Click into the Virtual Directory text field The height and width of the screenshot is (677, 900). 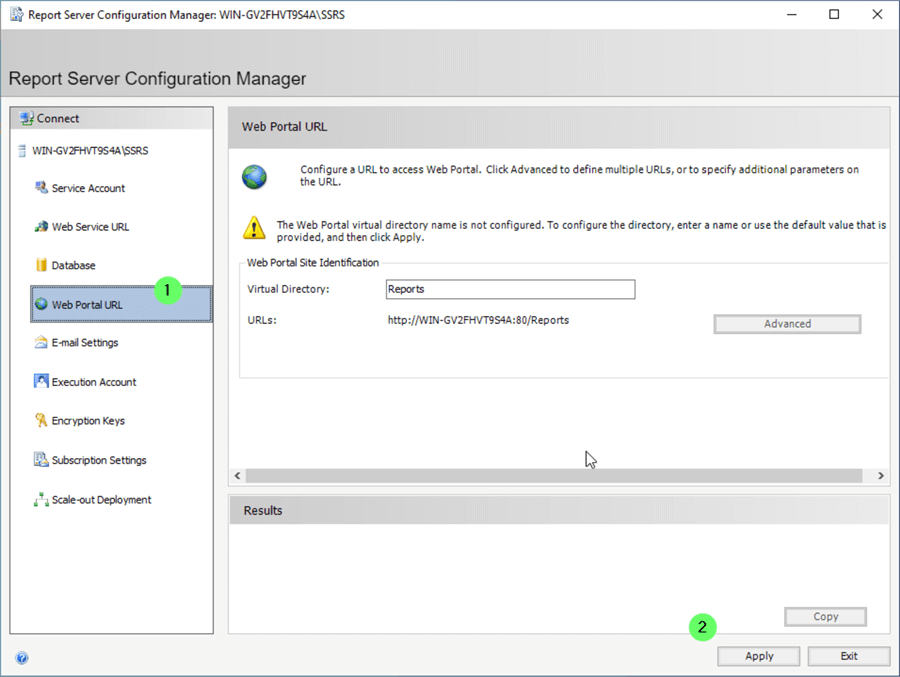510,289
